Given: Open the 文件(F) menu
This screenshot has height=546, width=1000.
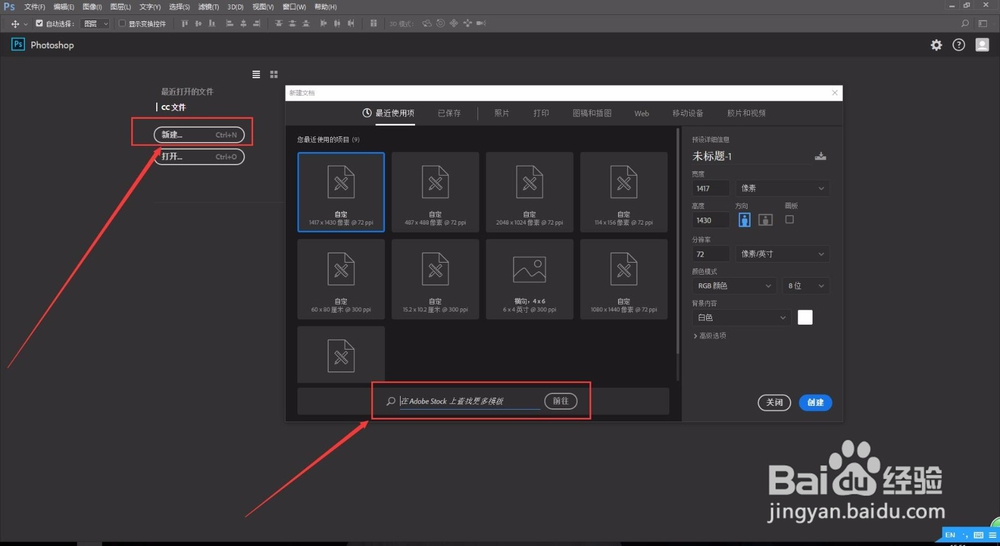Looking at the screenshot, I should tap(34, 7).
